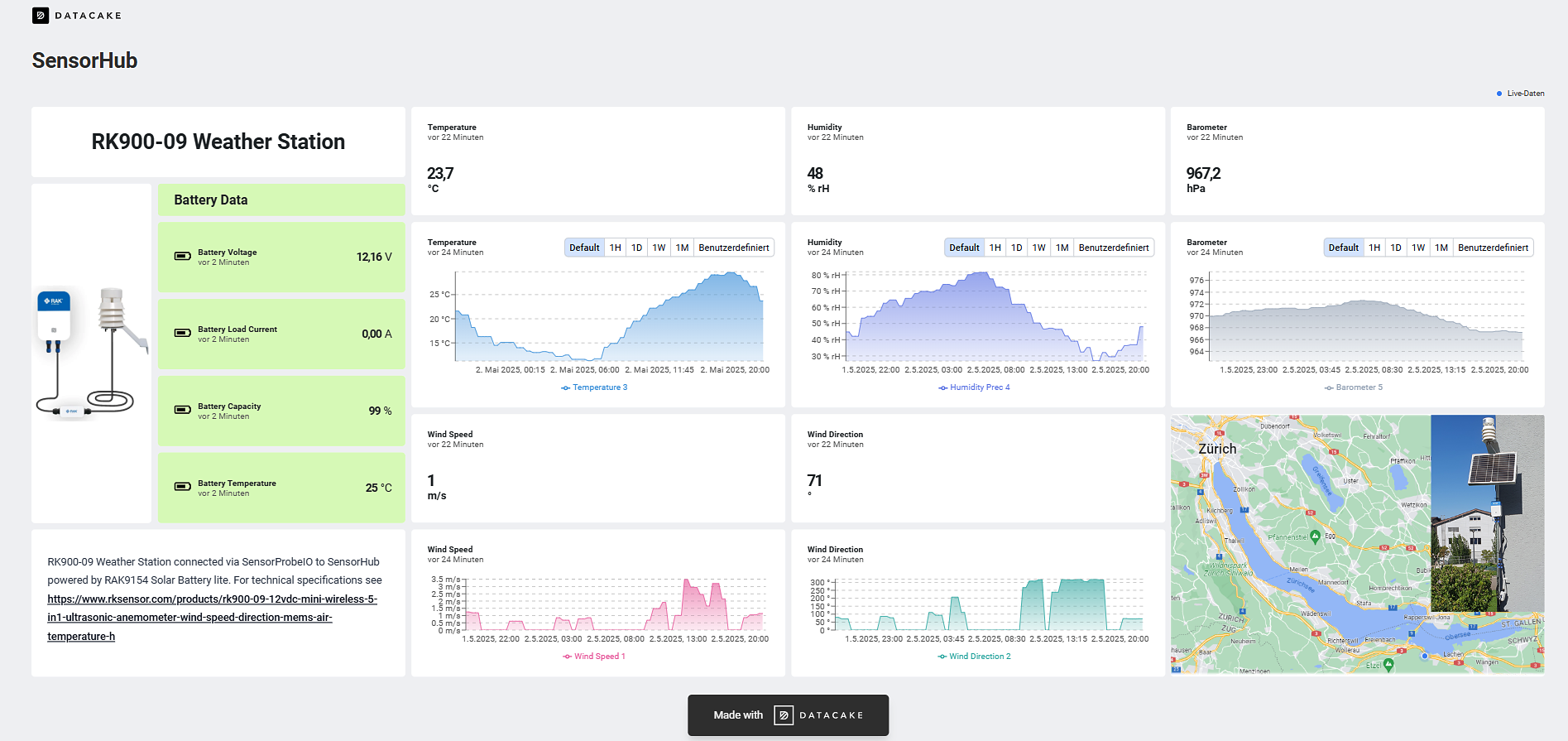
Task: Click the Live-Daten blue status dot
Action: 1499,94
